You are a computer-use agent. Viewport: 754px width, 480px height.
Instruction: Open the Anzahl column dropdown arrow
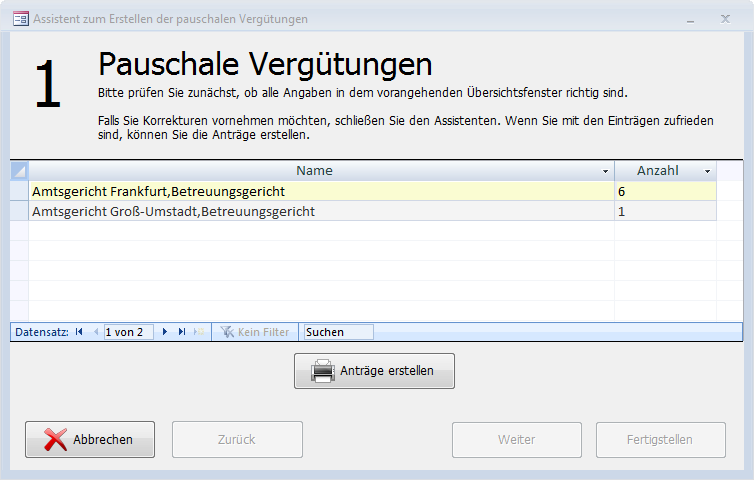pos(707,171)
